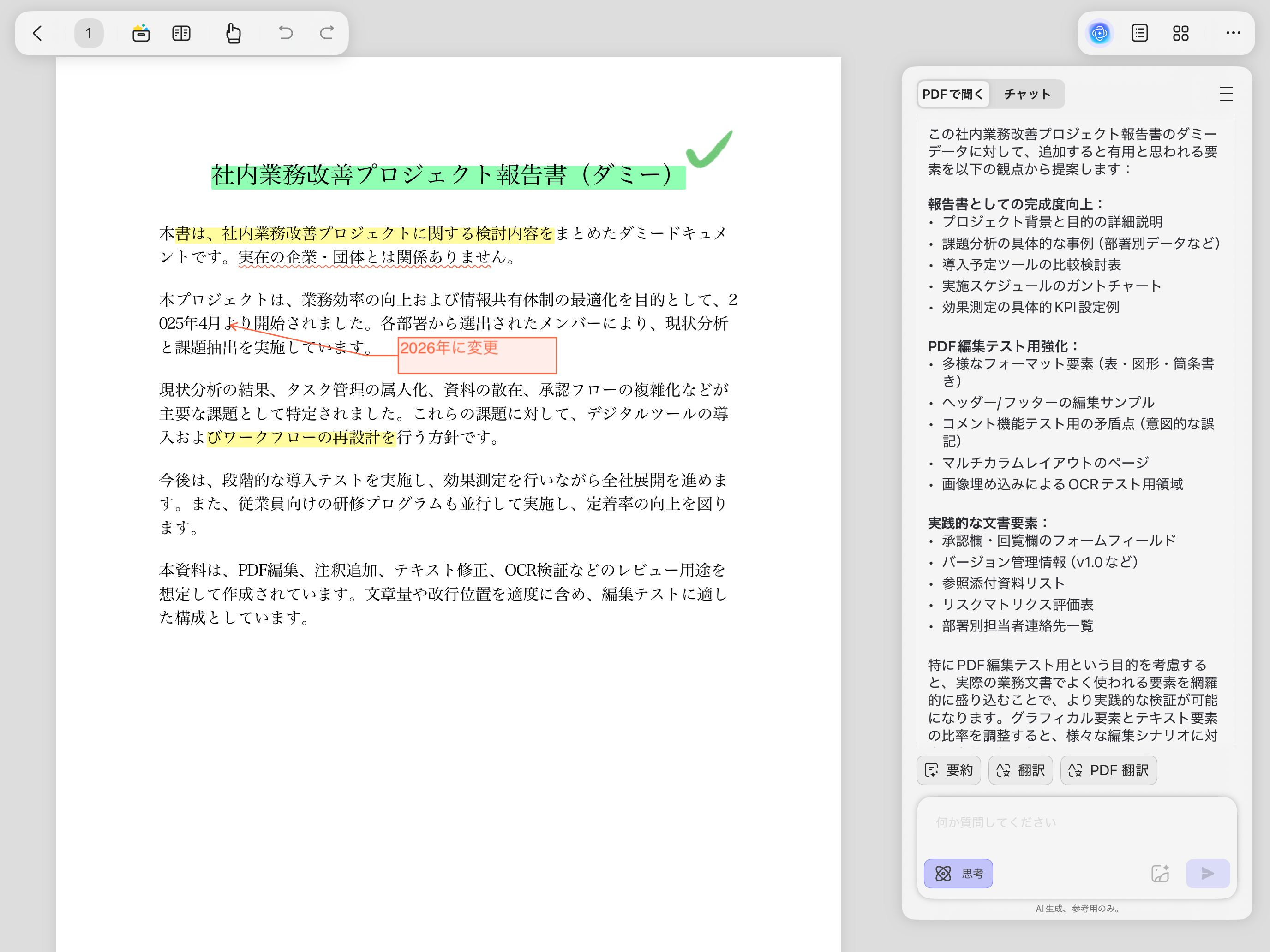Open the thumbnails grid icon
The width and height of the screenshot is (1270, 952).
[x=1180, y=33]
